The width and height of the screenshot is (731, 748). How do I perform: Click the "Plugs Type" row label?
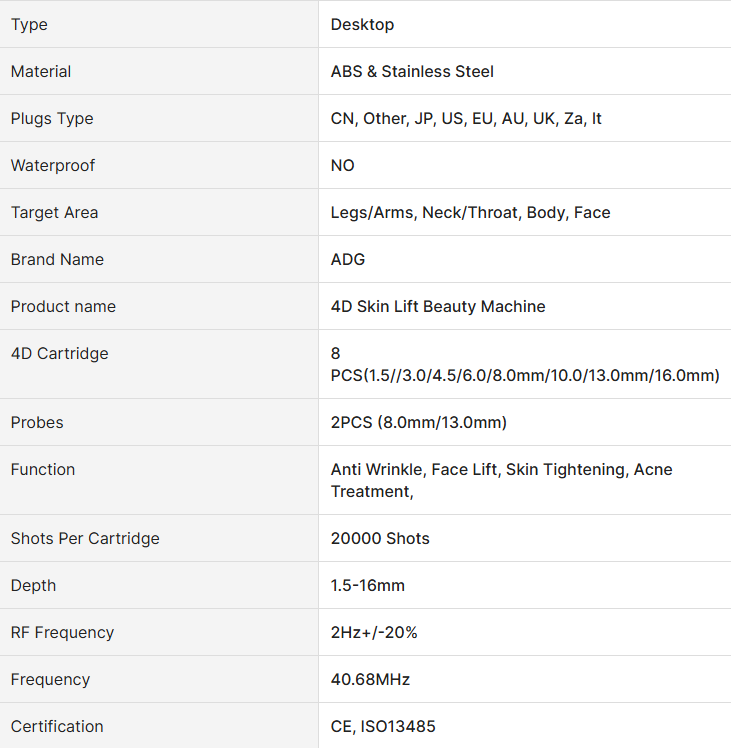click(x=52, y=118)
